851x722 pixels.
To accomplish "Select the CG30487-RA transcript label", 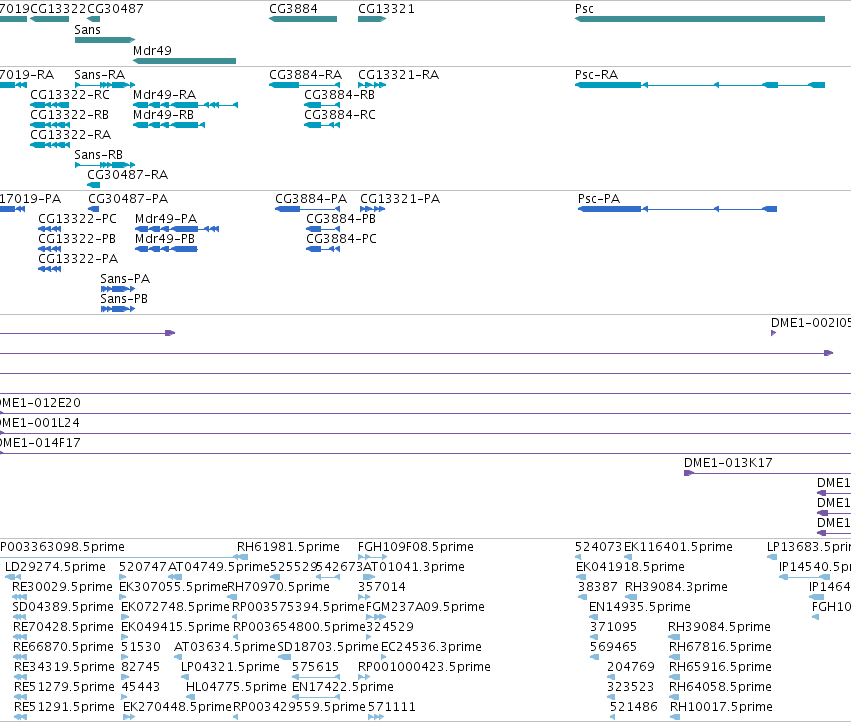I will coord(128,175).
